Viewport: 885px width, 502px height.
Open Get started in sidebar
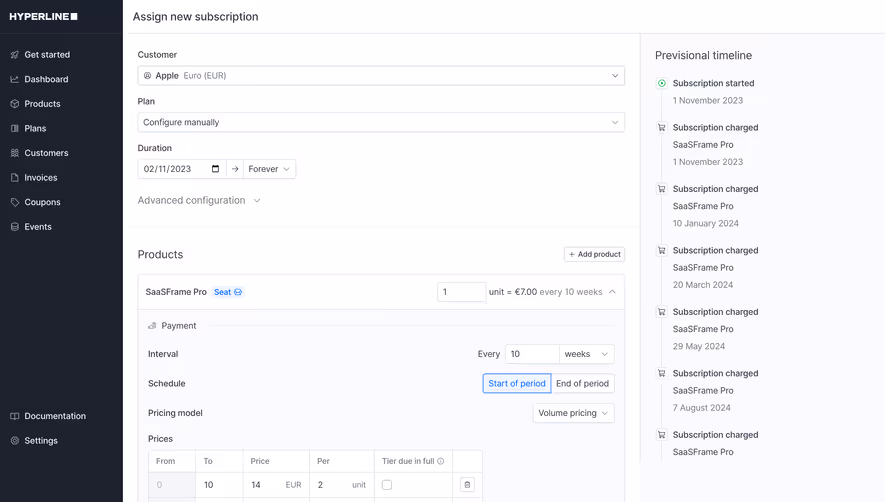coord(47,55)
